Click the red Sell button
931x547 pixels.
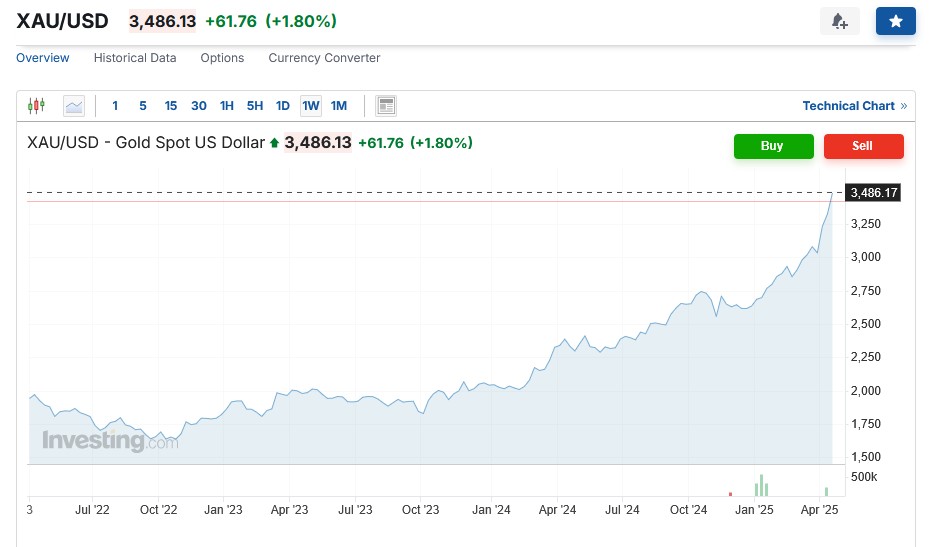coord(864,146)
